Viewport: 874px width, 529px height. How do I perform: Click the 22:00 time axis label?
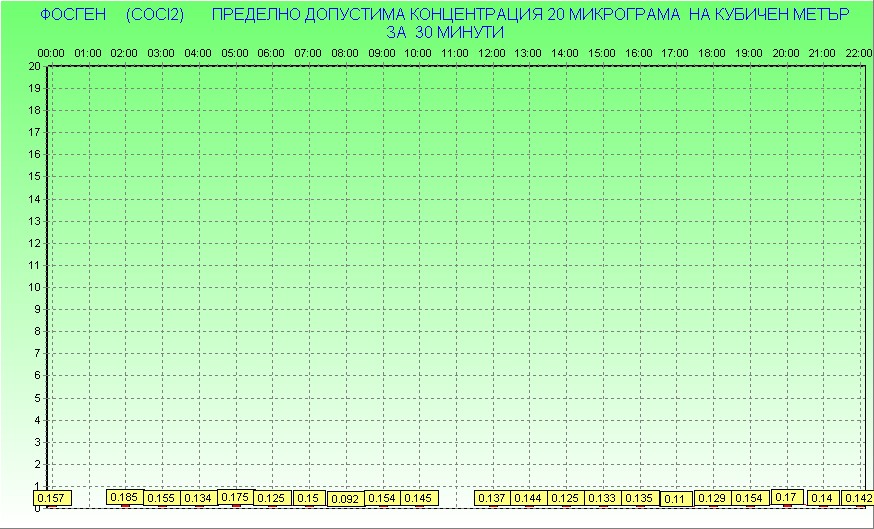coord(858,52)
